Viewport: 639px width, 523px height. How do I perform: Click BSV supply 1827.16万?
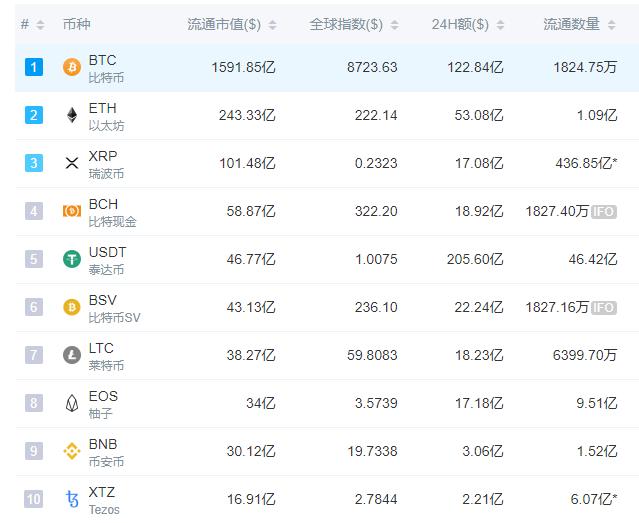pos(557,307)
